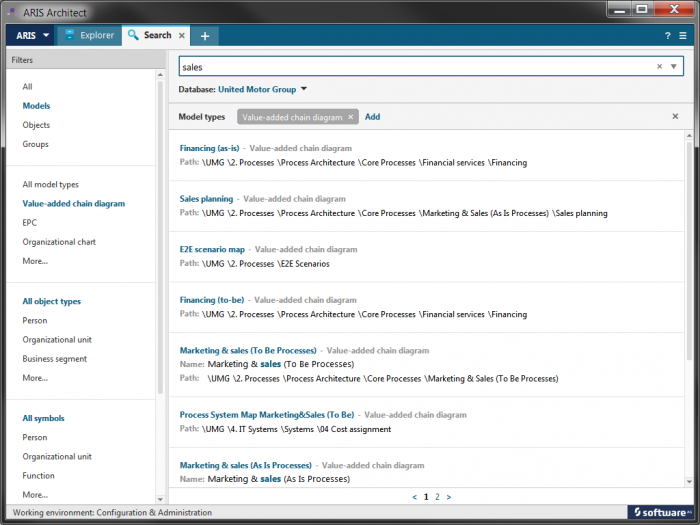Screen dimensions: 700x525
Task: Select Organizational unit under object types
Action: pyautogui.click(x=57, y=340)
